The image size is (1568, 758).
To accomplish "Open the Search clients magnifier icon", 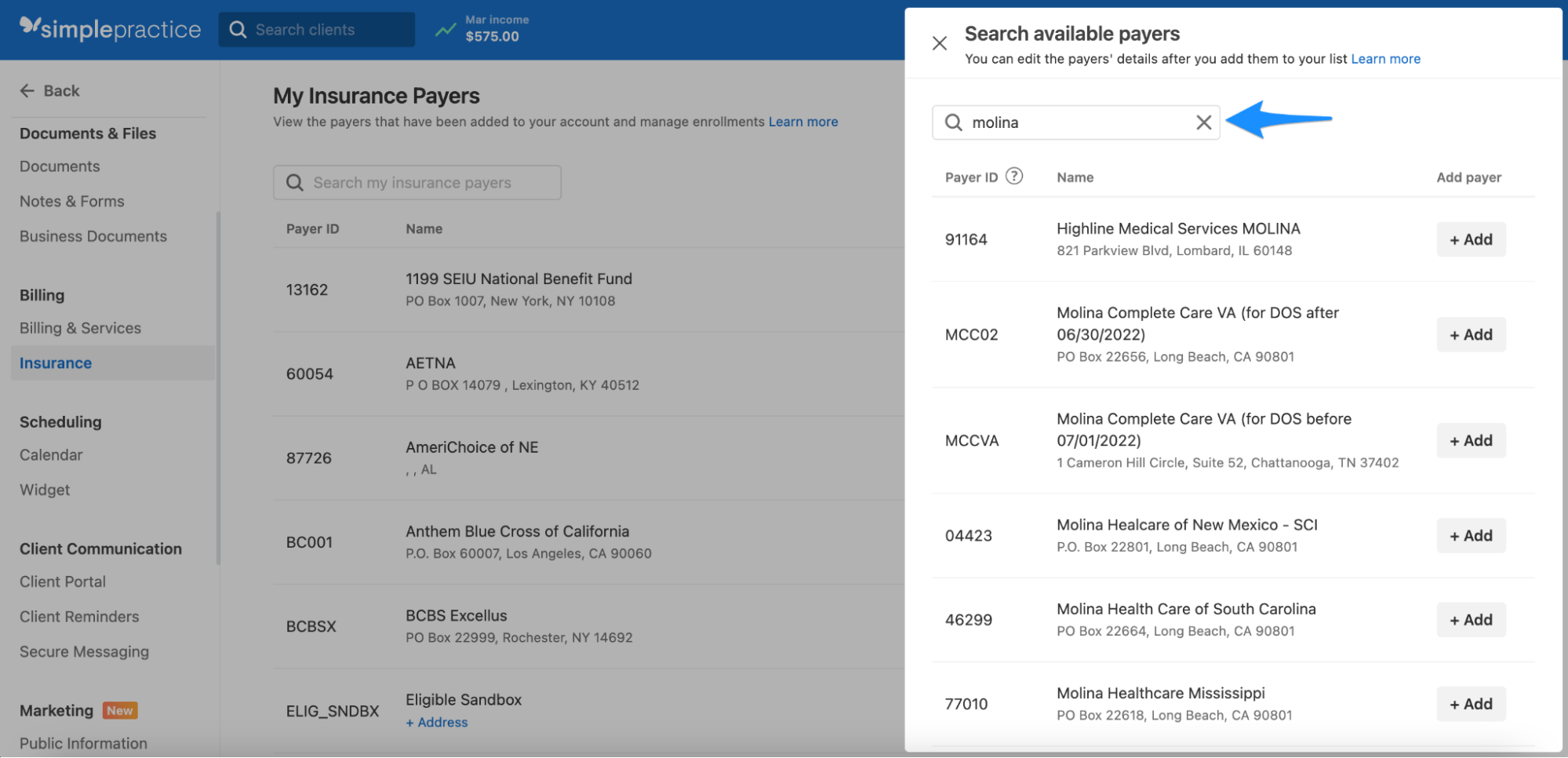I will (x=238, y=29).
